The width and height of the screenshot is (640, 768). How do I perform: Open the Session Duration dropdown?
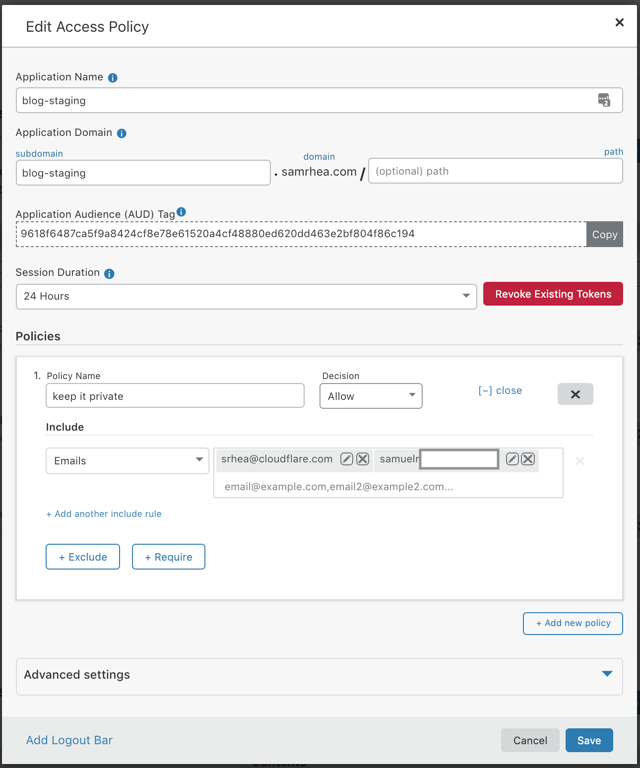pyautogui.click(x=246, y=296)
